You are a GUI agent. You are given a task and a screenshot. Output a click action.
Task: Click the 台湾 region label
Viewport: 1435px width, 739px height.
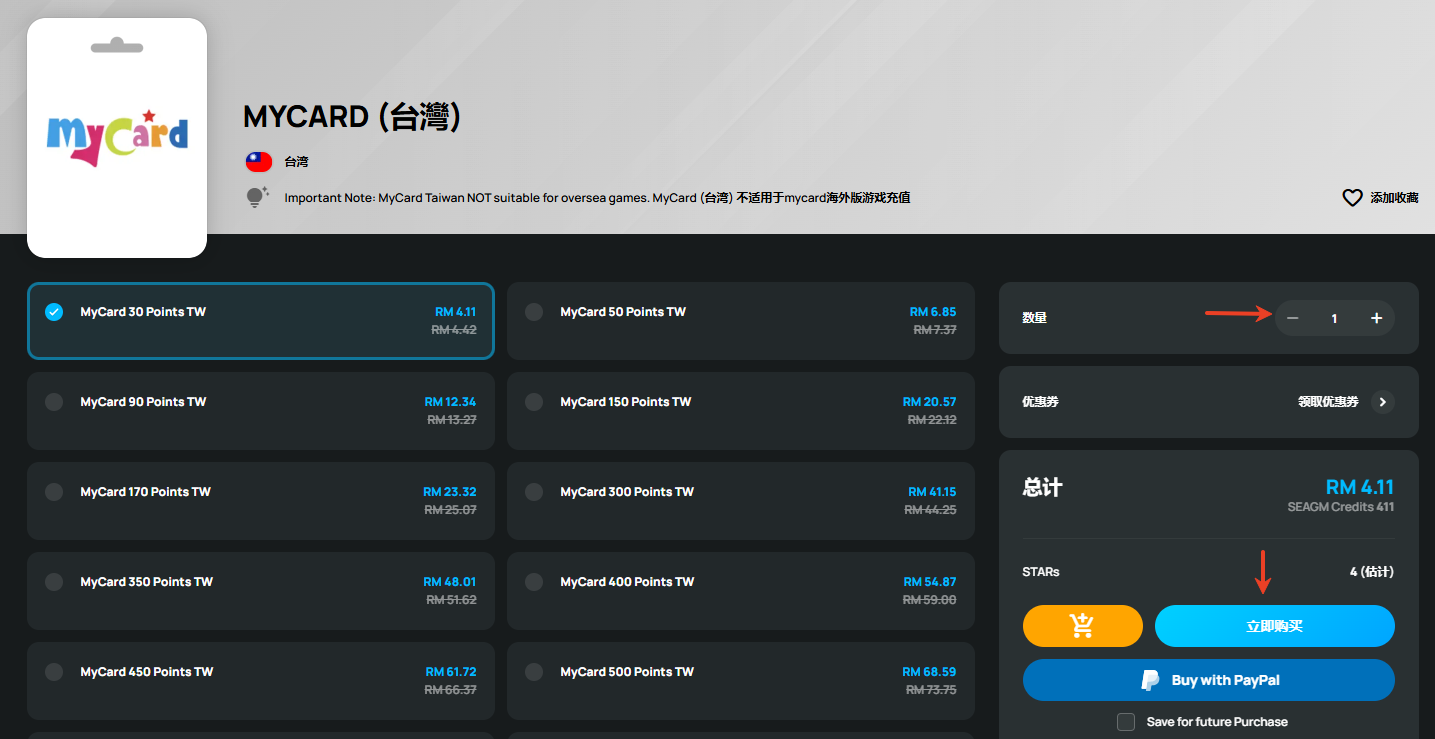pyautogui.click(x=296, y=161)
